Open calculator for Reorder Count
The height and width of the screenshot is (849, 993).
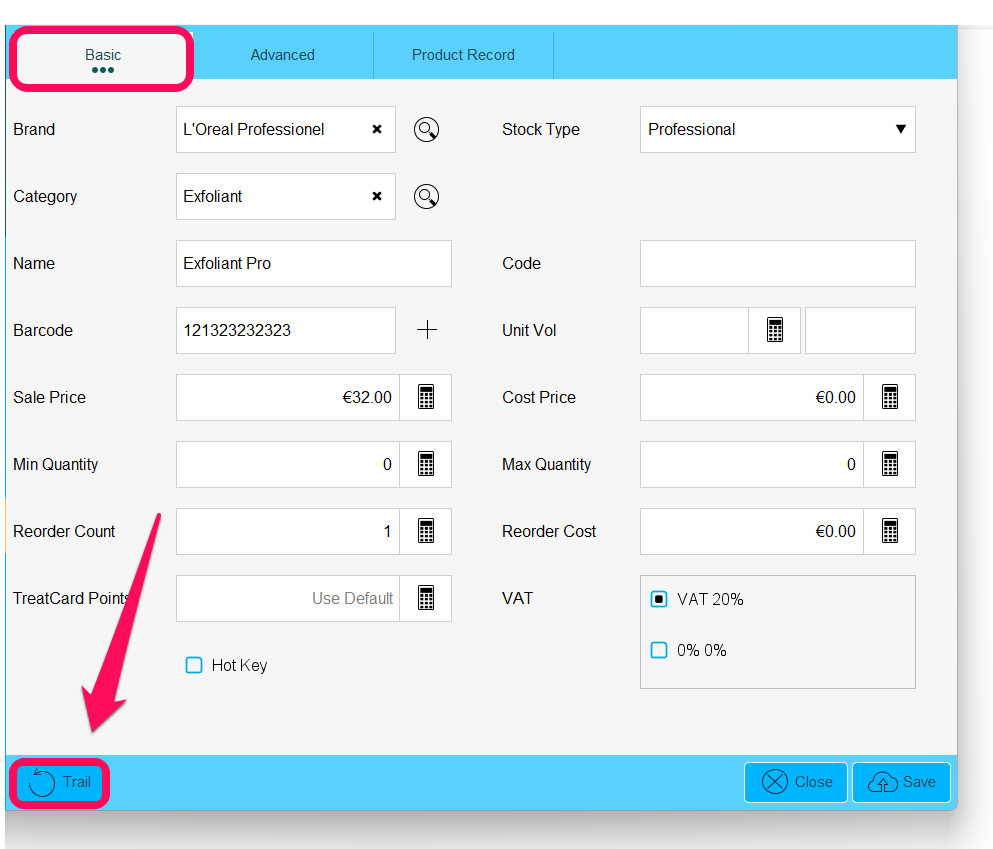click(x=426, y=532)
